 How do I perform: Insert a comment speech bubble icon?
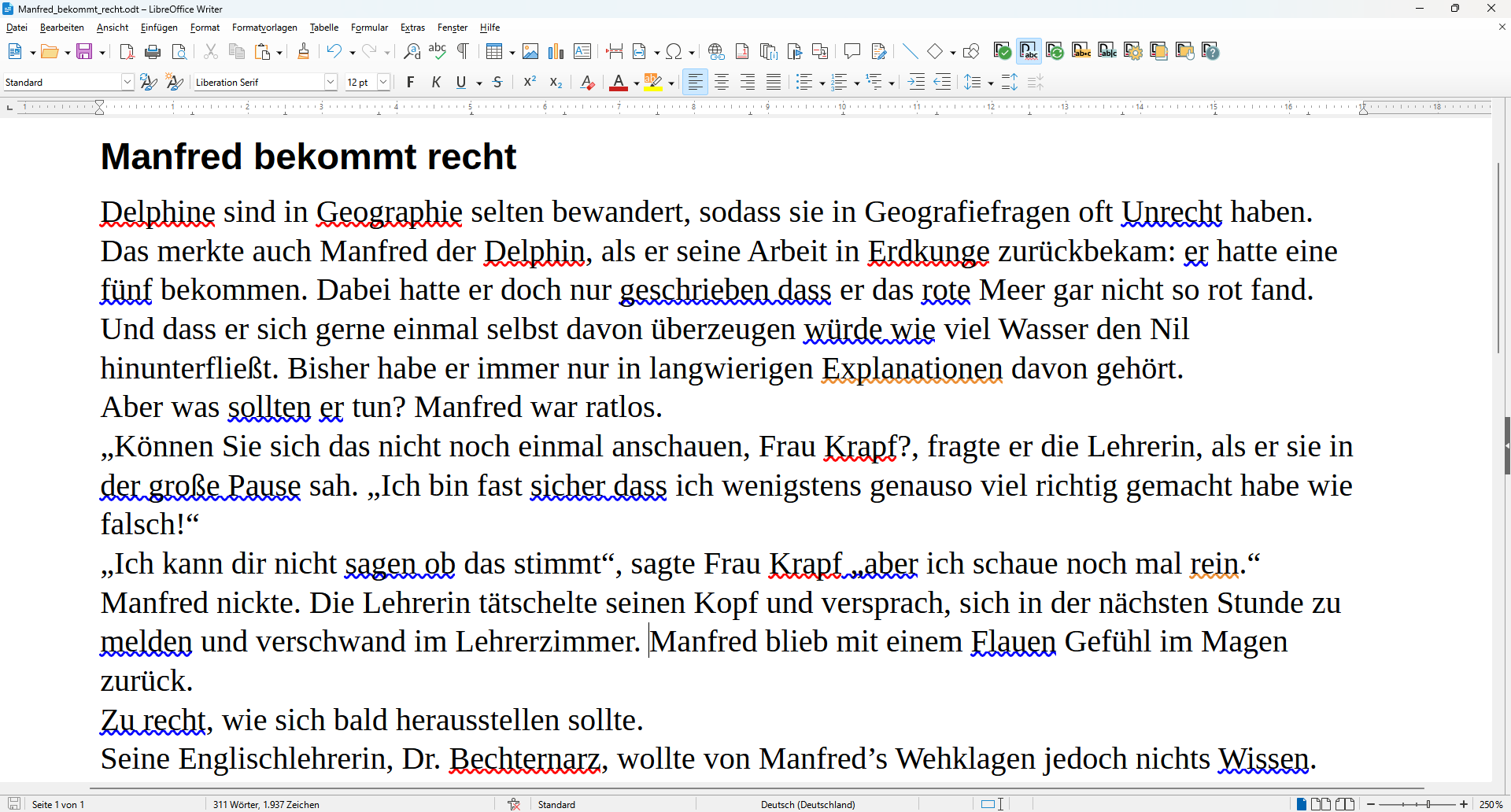(x=852, y=52)
